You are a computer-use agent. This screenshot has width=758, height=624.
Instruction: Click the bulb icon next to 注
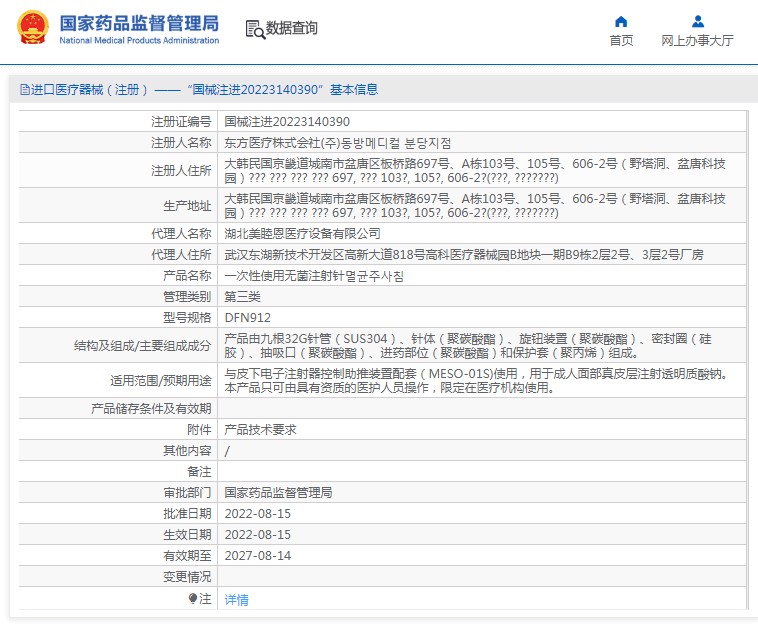[193, 599]
